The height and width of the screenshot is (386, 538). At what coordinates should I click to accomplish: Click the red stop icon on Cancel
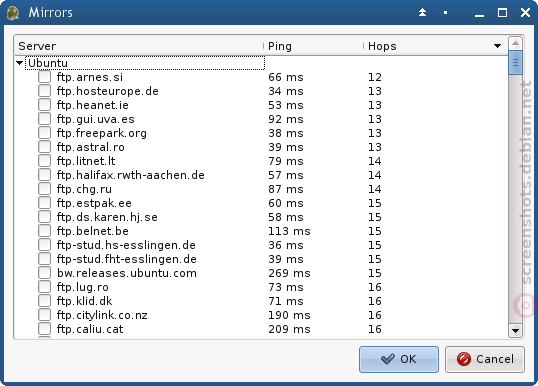click(x=464, y=359)
